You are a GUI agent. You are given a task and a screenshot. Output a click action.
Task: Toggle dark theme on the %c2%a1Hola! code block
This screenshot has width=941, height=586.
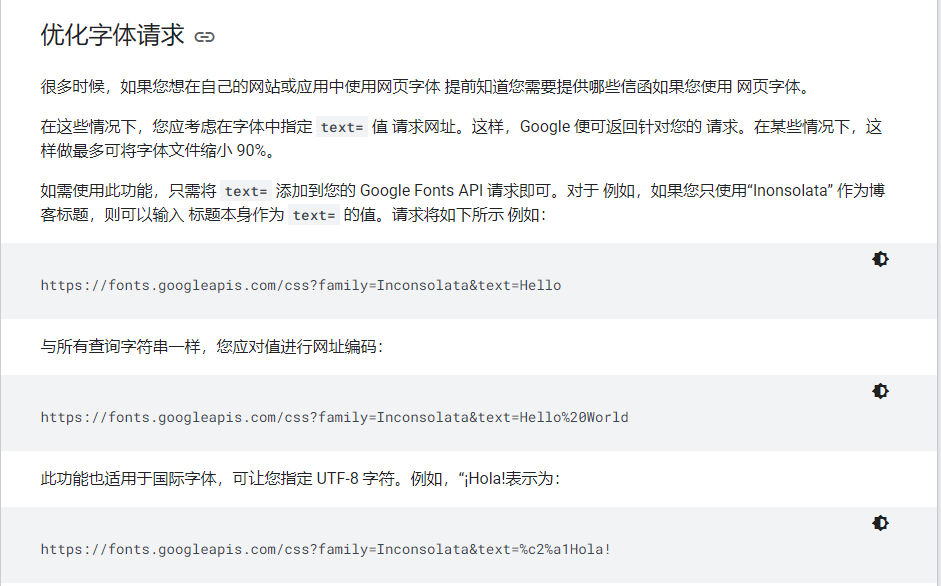click(x=880, y=523)
